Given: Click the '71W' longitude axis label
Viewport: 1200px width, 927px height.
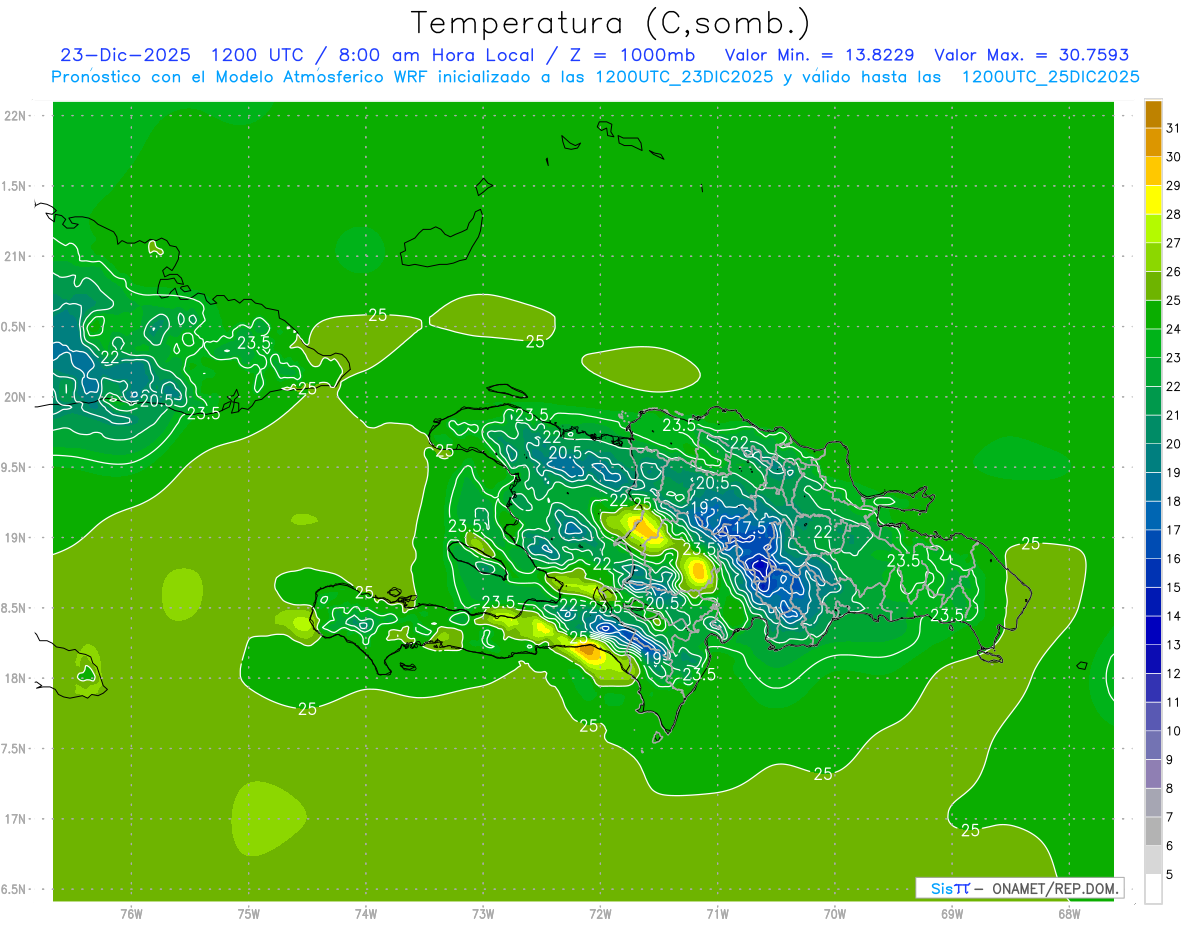Looking at the screenshot, I should pyautogui.click(x=717, y=913).
